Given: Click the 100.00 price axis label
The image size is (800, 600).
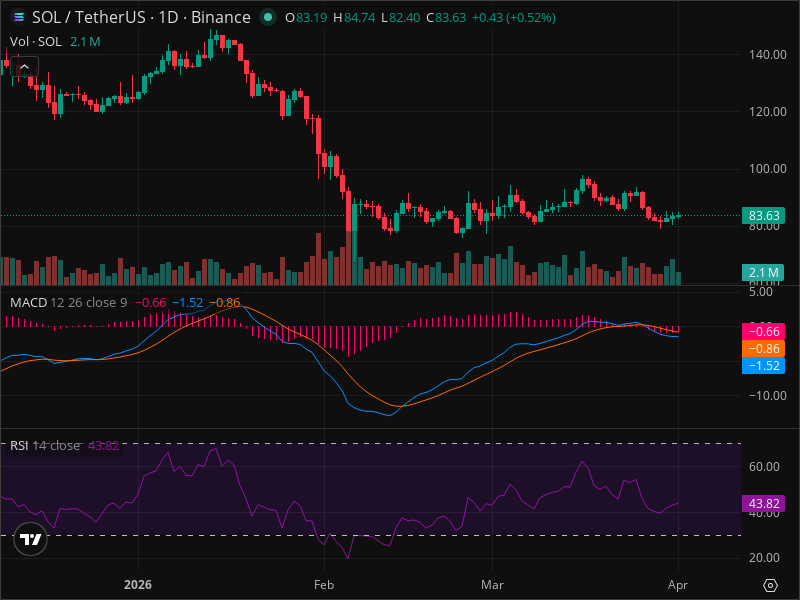Looking at the screenshot, I should pos(767,169).
